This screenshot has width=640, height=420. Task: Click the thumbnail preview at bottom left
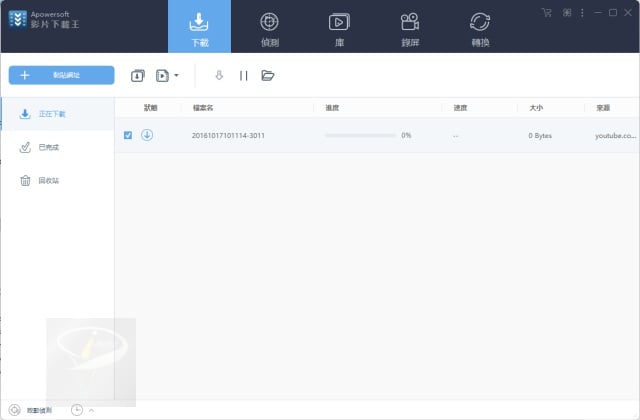[91, 362]
